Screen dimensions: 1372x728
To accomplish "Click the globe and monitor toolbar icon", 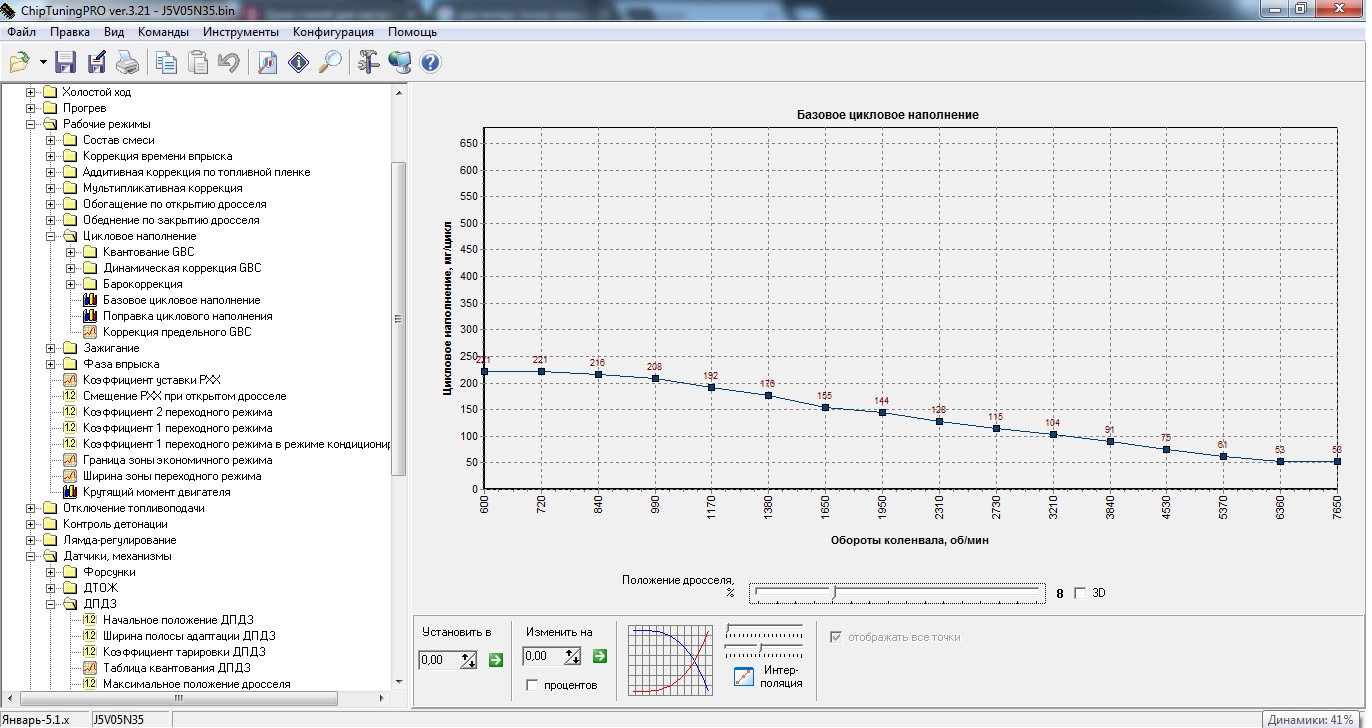I will pyautogui.click(x=399, y=63).
